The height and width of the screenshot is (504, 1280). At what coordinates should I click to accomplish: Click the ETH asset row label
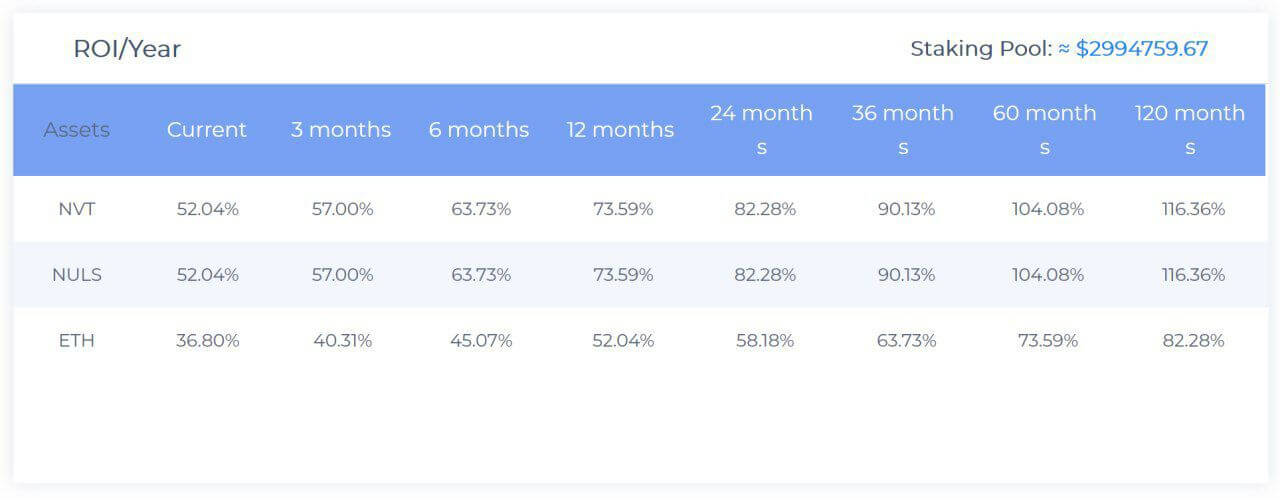coord(77,340)
